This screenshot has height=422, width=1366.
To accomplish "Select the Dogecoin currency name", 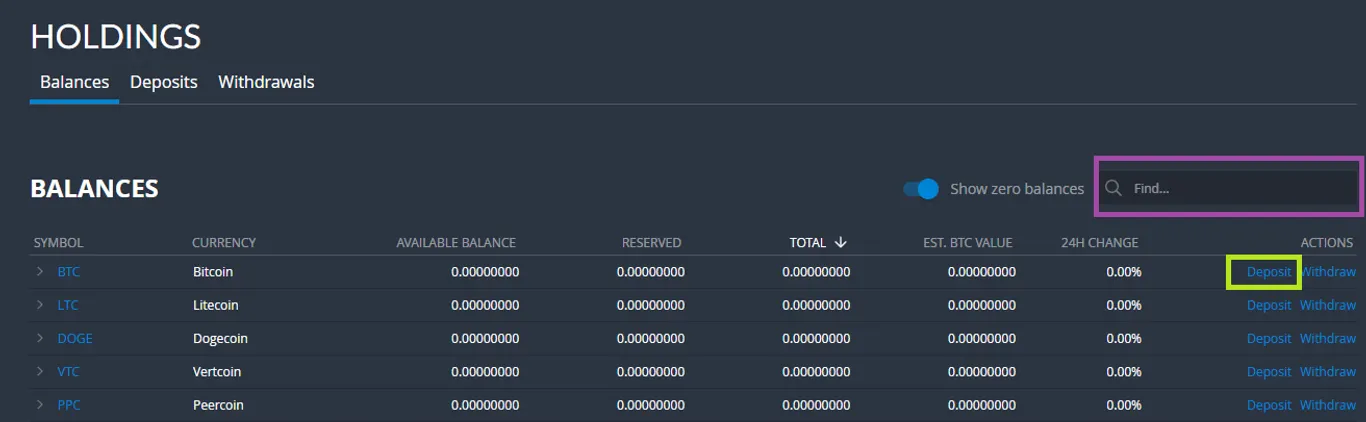I will [x=220, y=338].
